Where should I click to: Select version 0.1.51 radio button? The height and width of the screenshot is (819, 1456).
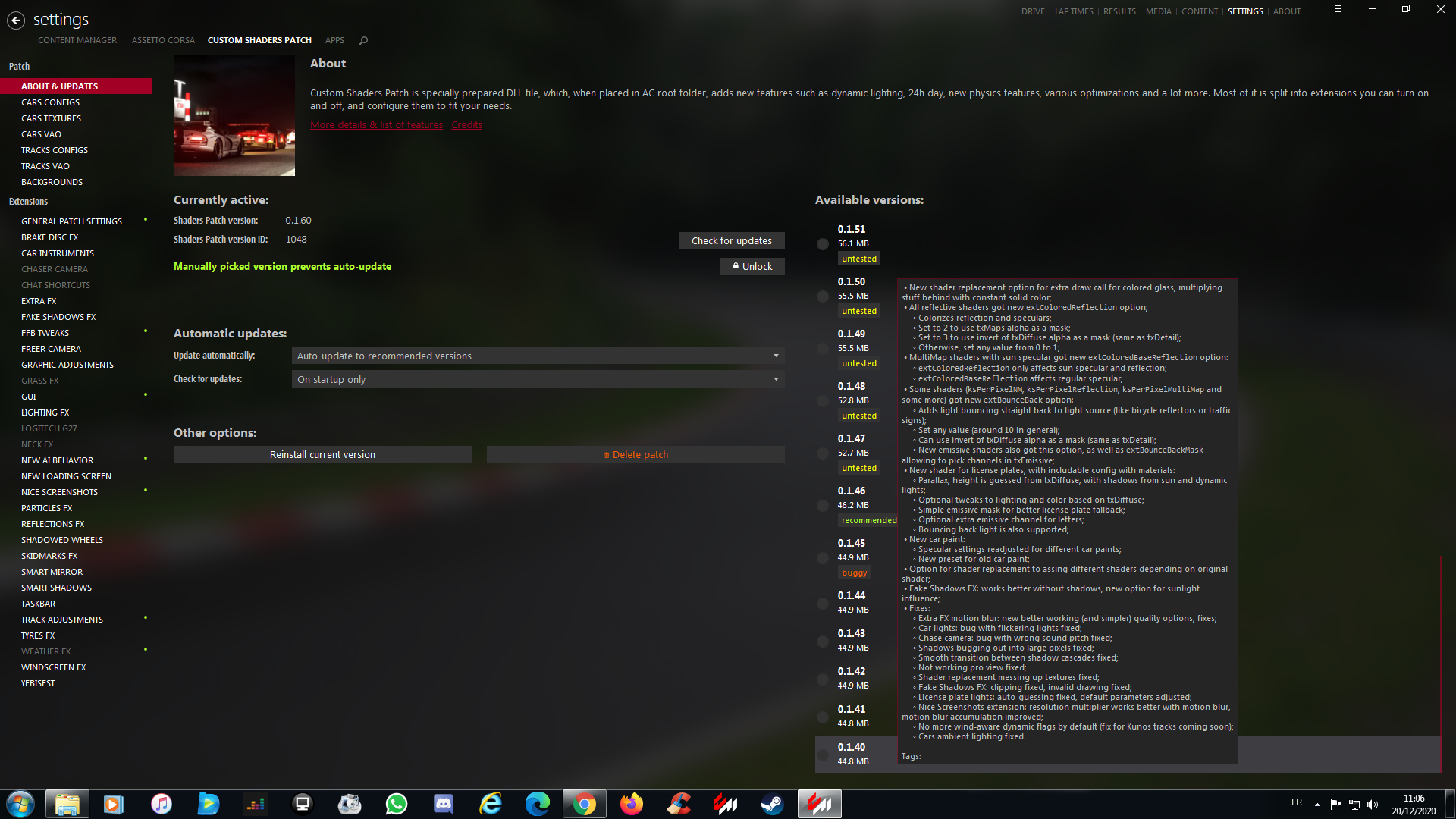pyautogui.click(x=823, y=244)
